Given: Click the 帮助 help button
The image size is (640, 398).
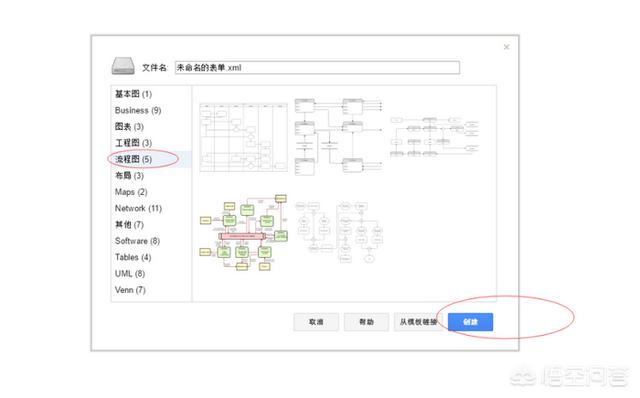Looking at the screenshot, I should pos(366,322).
